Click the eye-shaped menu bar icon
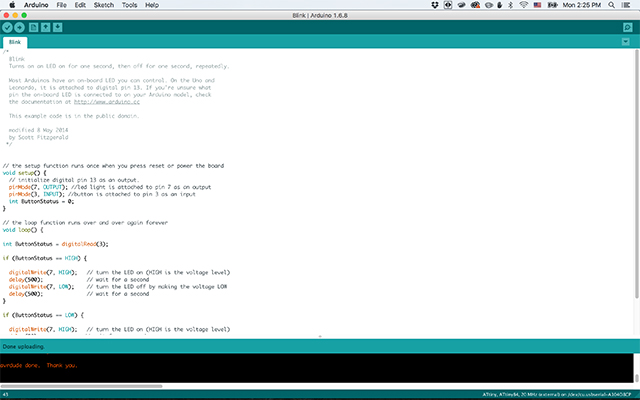This screenshot has width=640, height=400. tap(489, 5)
